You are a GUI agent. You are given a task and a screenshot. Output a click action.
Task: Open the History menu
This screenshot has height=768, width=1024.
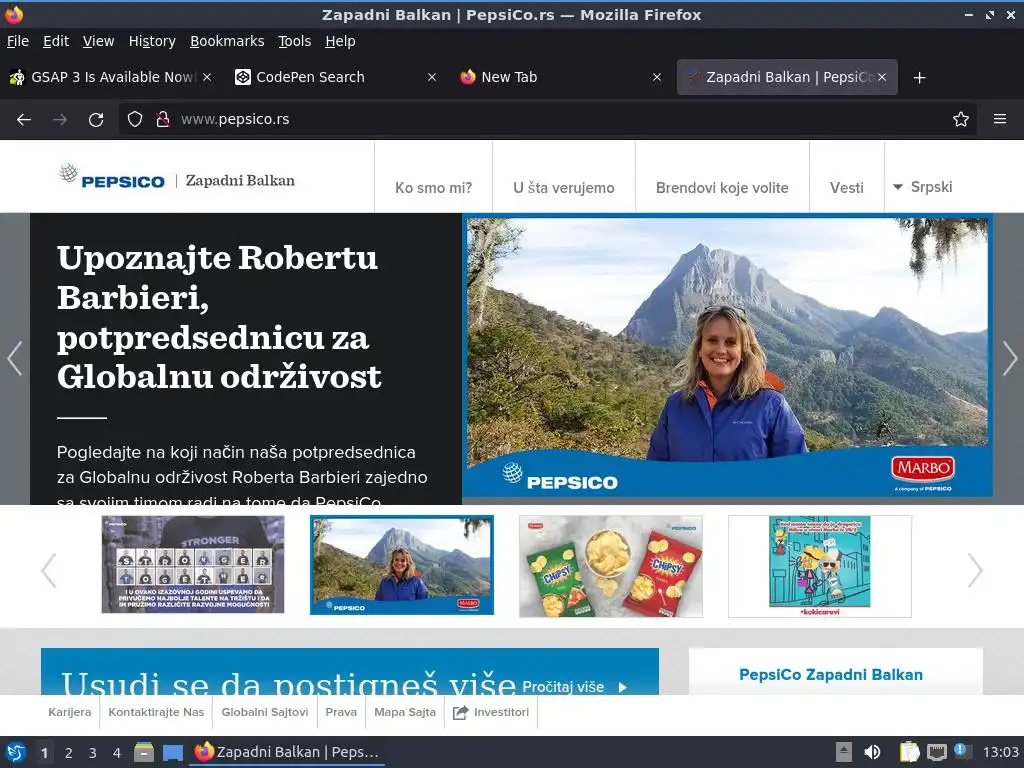click(152, 41)
